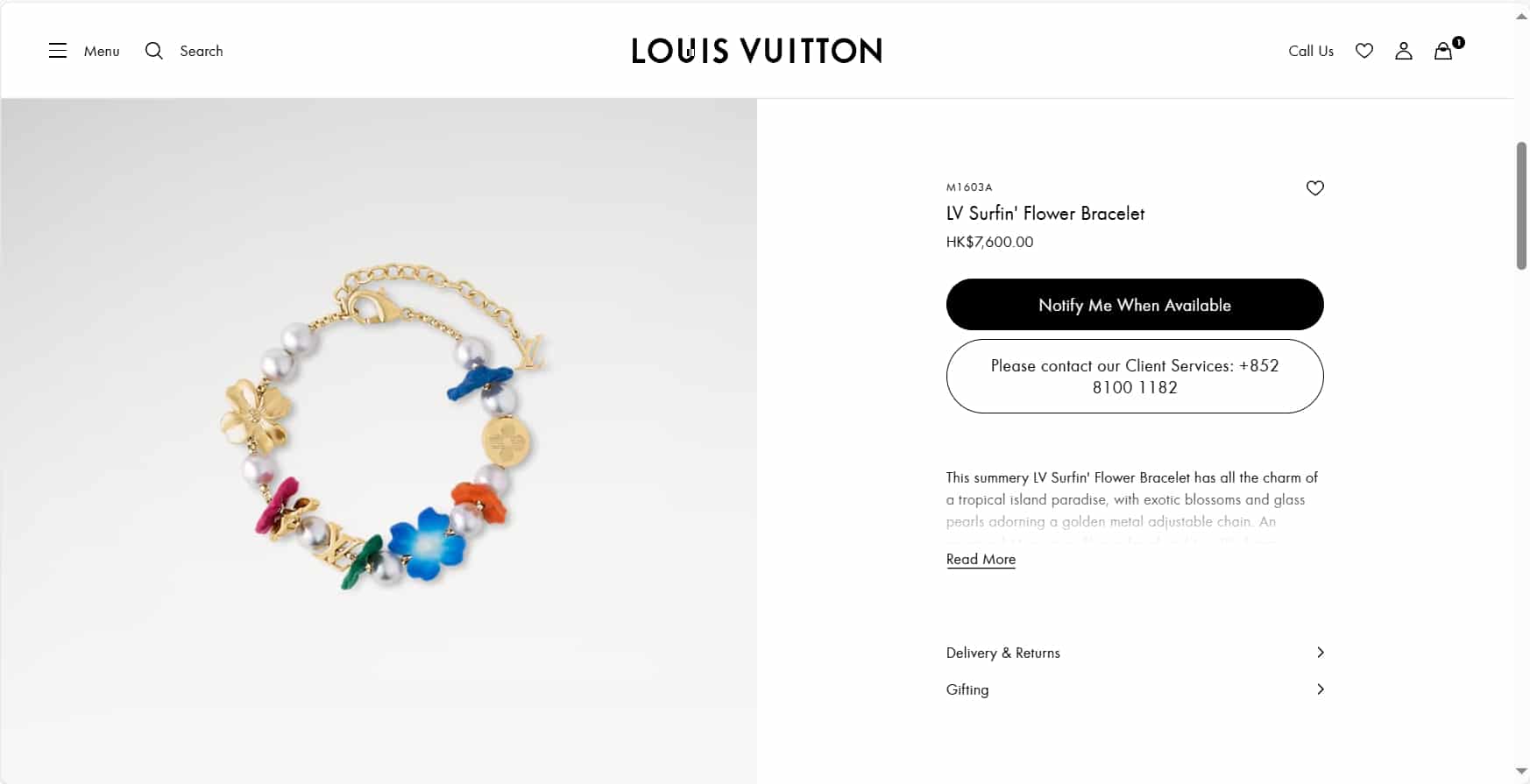
Task: Click Please contact Client Services button
Action: tap(1135, 377)
